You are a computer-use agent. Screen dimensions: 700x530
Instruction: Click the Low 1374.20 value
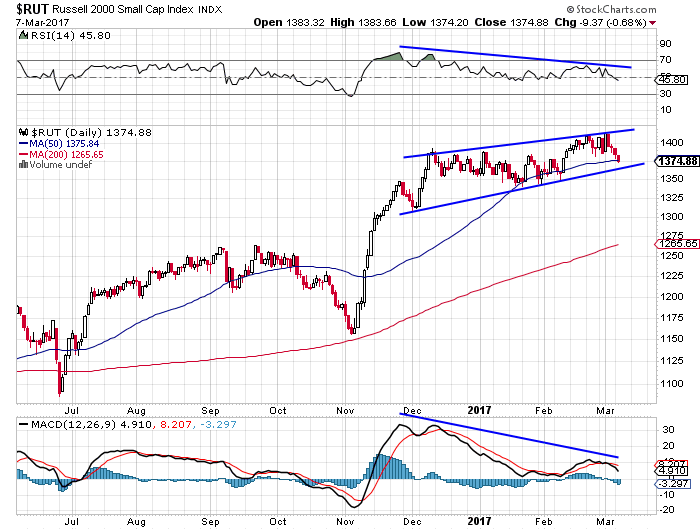click(x=435, y=22)
